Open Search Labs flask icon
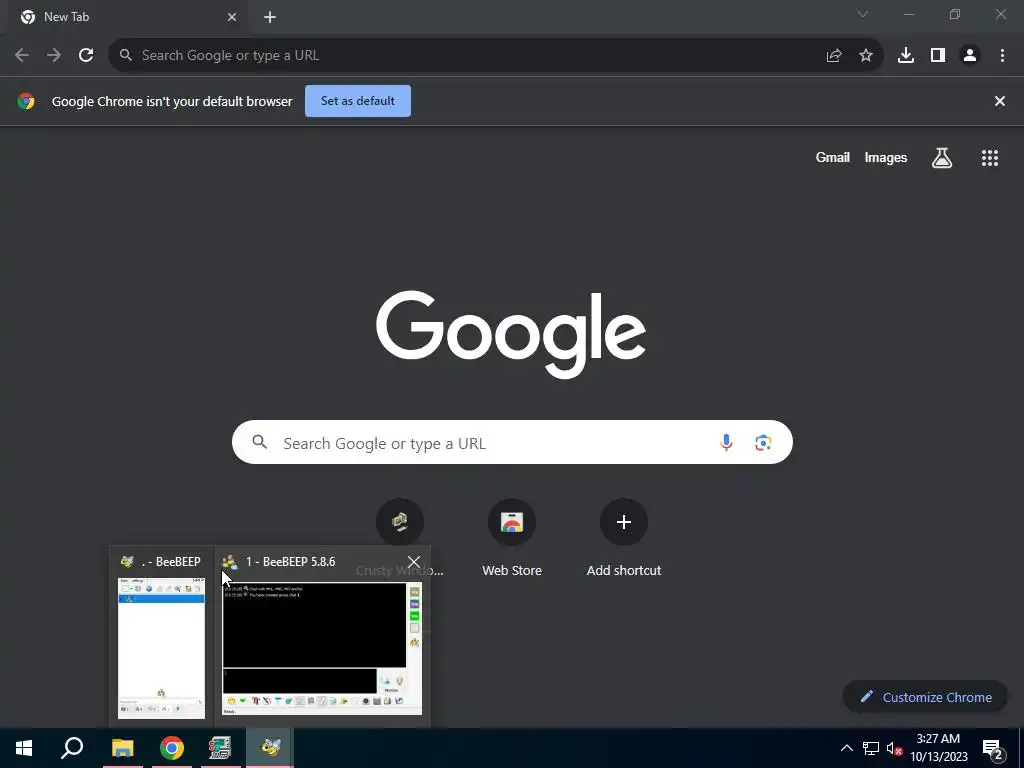 942,157
